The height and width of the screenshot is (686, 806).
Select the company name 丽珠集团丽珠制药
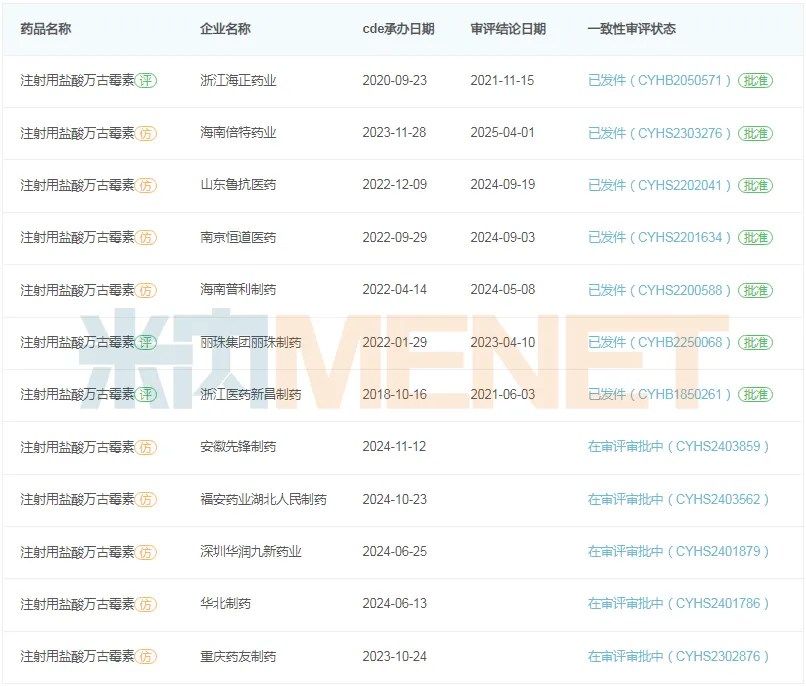(251, 343)
